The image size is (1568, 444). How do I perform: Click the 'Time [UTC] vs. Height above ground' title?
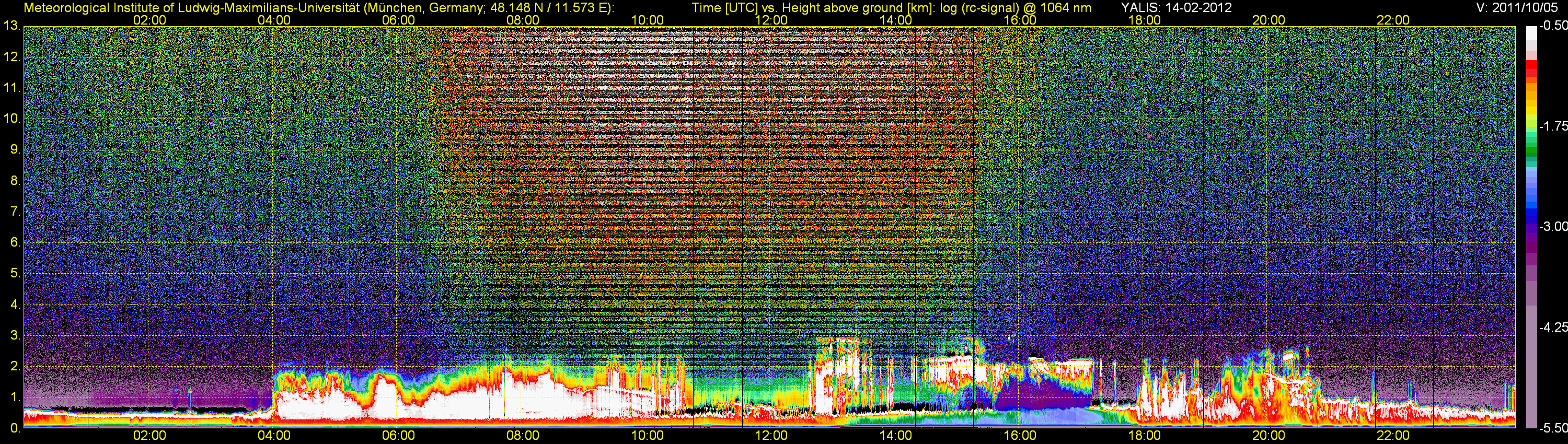point(891,7)
